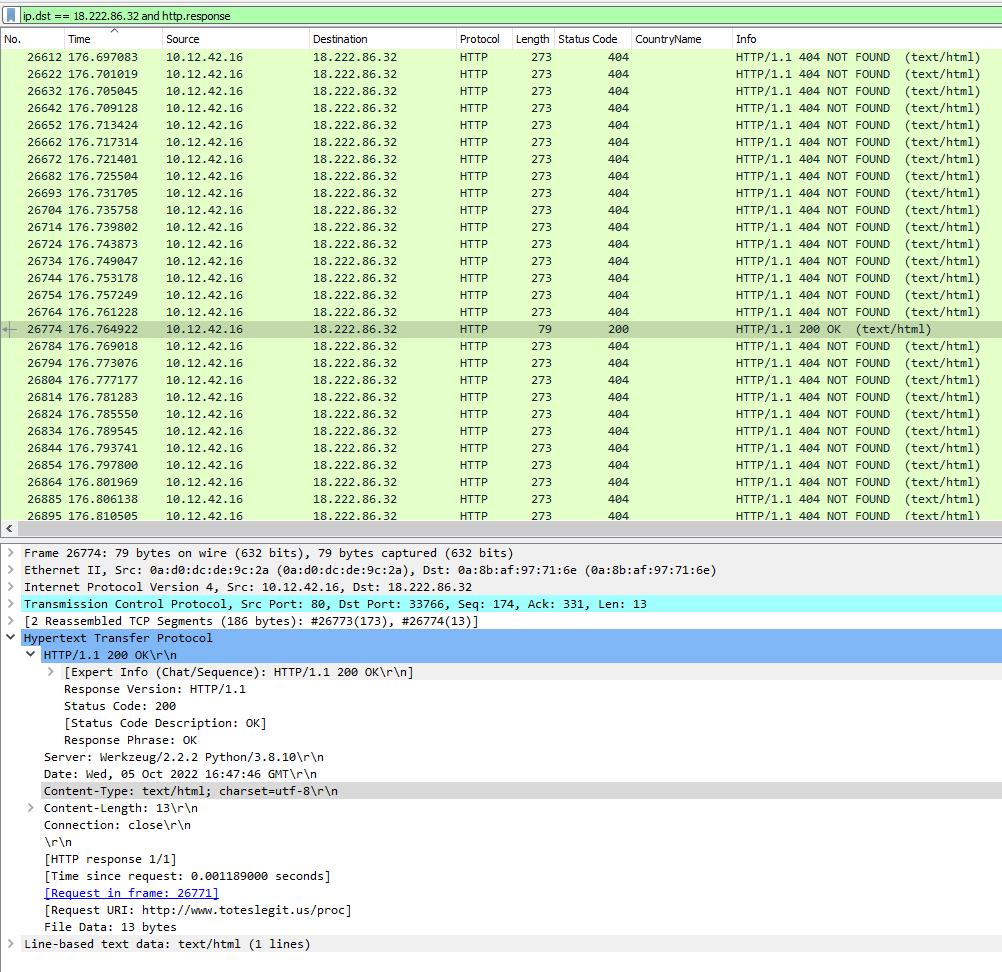Screen dimensions: 1002x972
Task: Sort packets by the Time column header
Action: [110, 39]
